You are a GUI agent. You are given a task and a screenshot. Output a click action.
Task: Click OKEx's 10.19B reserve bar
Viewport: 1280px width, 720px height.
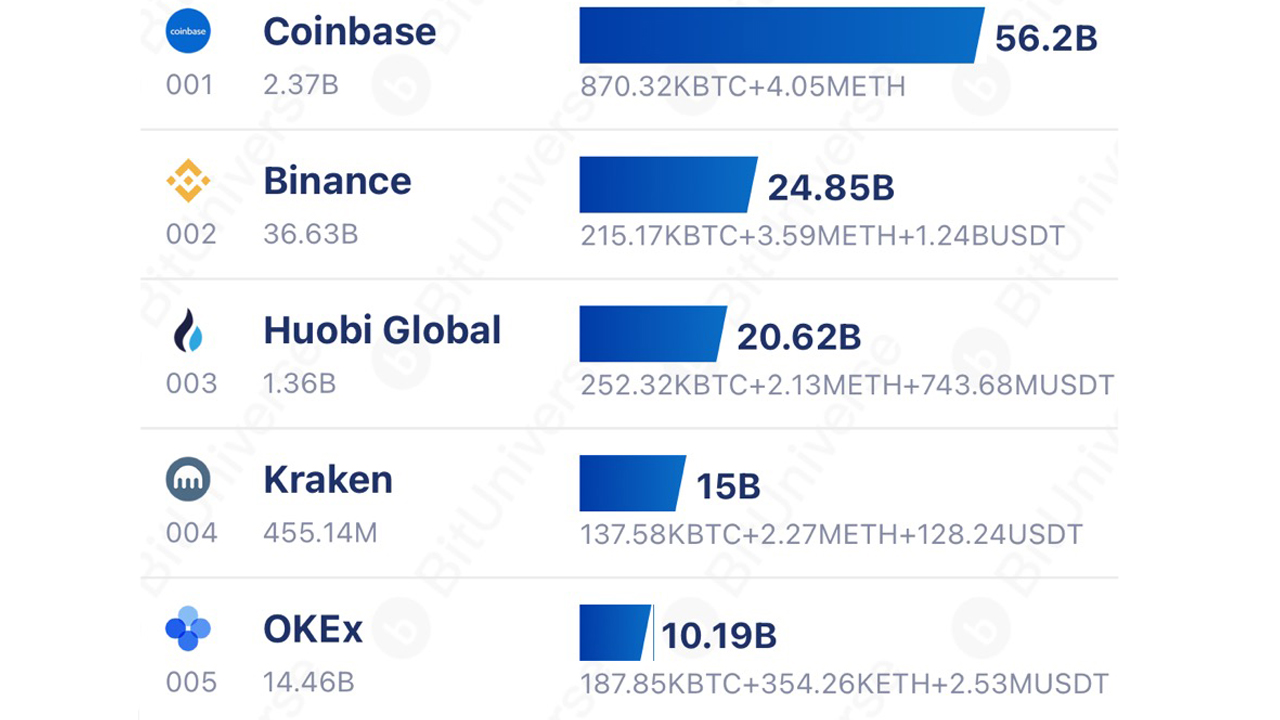pyautogui.click(x=615, y=632)
